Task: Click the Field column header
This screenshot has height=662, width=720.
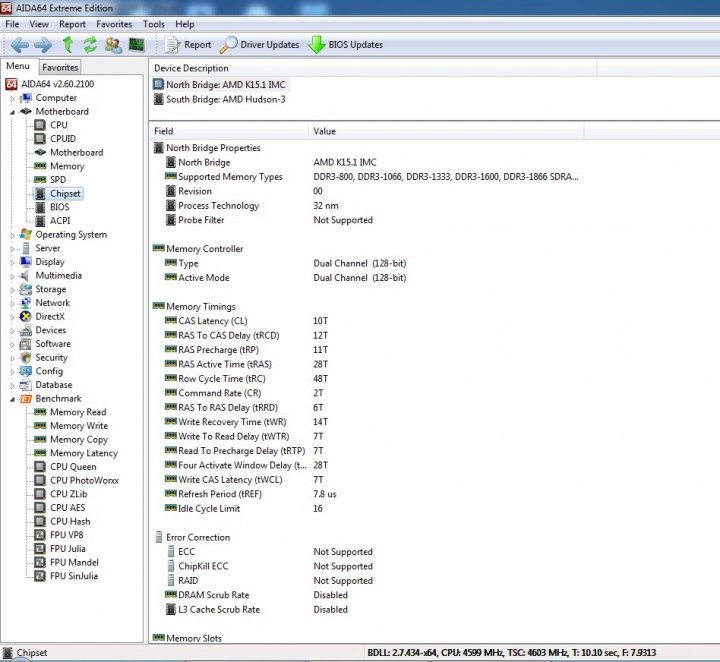Action: 229,131
